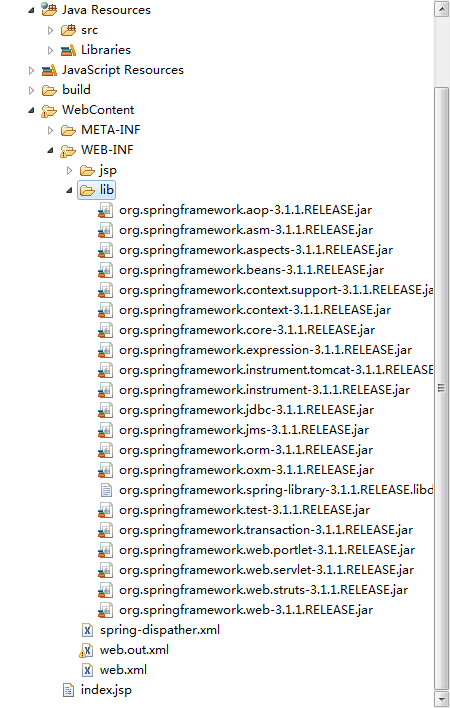The height and width of the screenshot is (708, 450).
Task: Select org.springframework.web.servlet-3.1.1.RELEASE.jar
Action: point(266,570)
